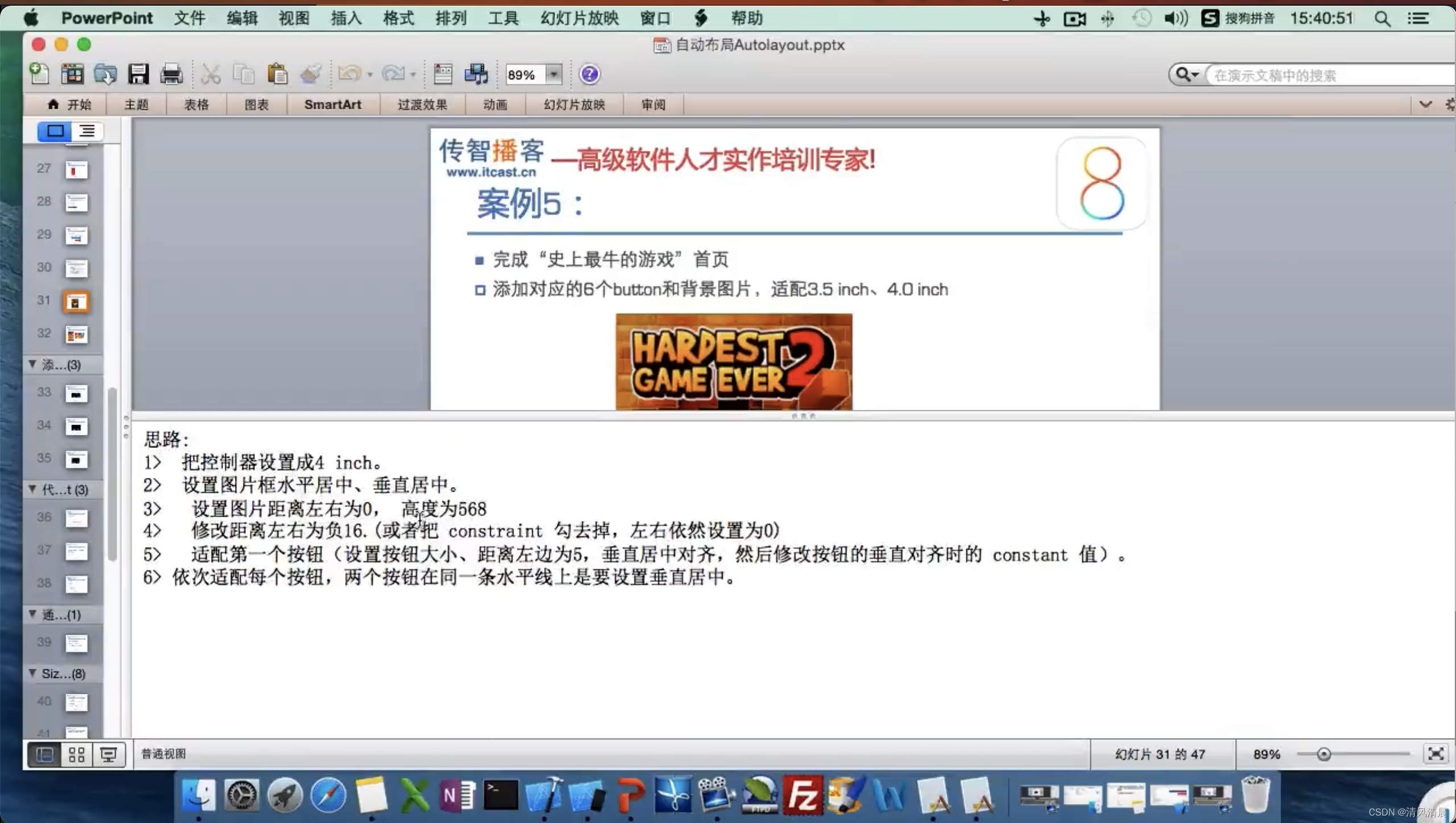Click the Redo arrow icon

tap(393, 74)
